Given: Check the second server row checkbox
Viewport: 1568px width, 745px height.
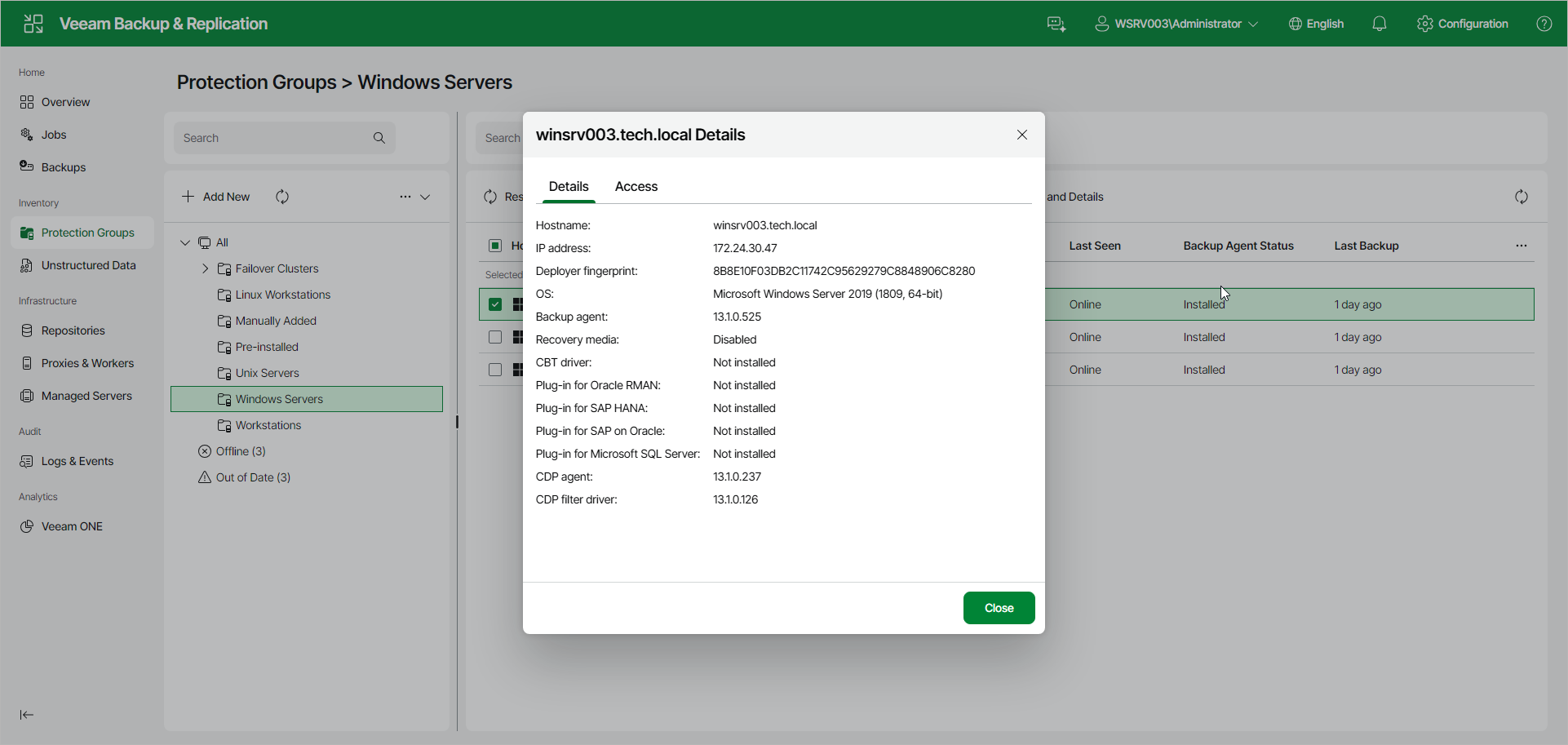Looking at the screenshot, I should click(495, 337).
